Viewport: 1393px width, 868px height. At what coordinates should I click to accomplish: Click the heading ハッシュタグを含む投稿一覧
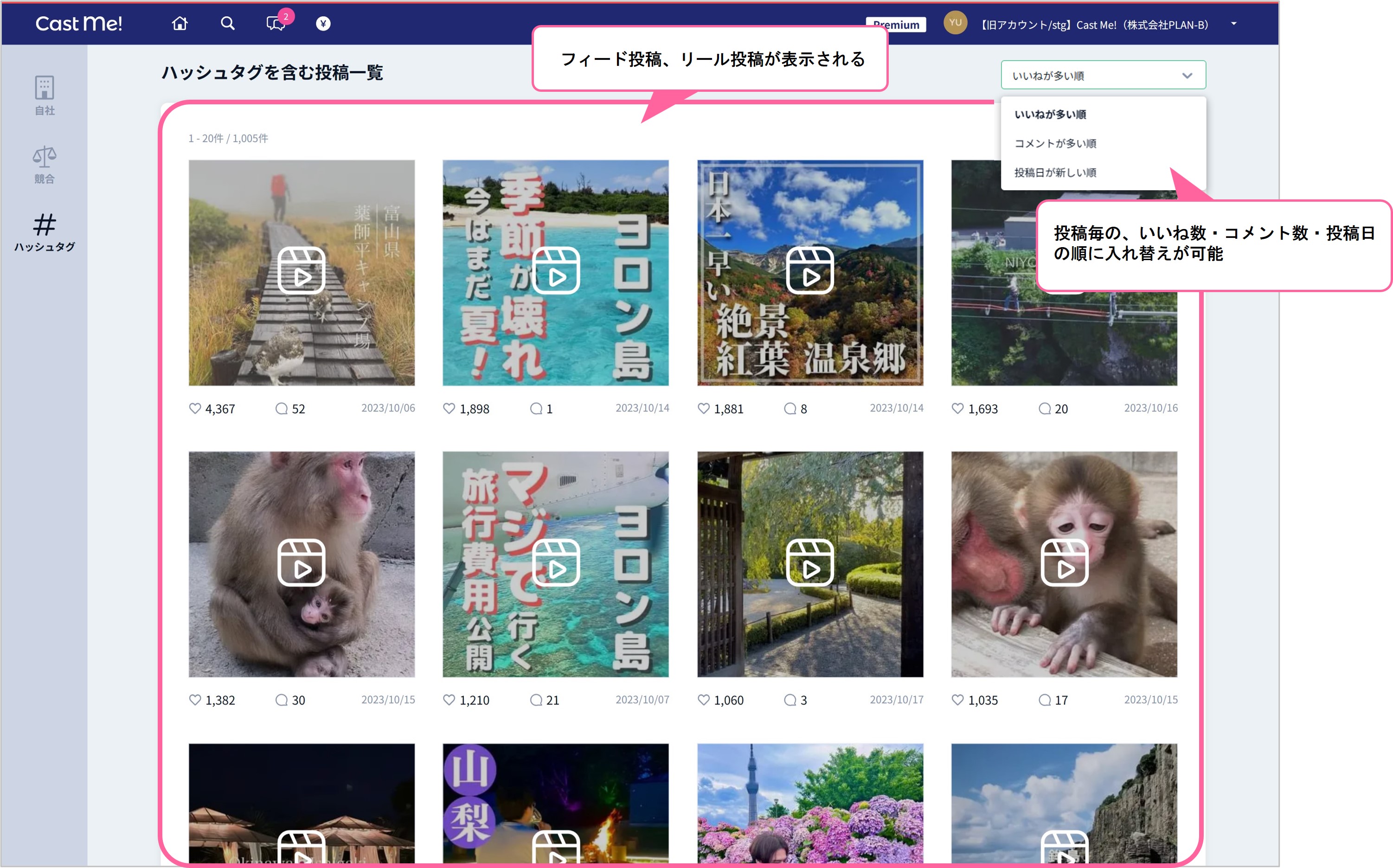[272, 73]
